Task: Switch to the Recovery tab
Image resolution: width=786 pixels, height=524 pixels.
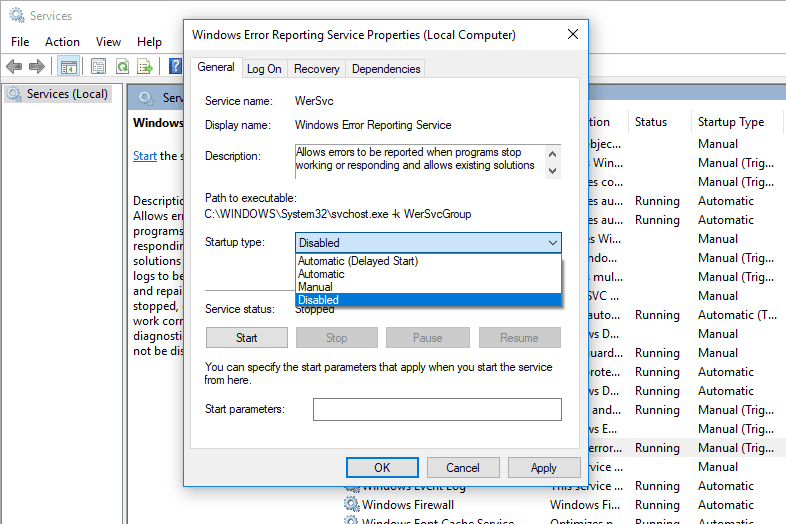Action: [x=316, y=69]
